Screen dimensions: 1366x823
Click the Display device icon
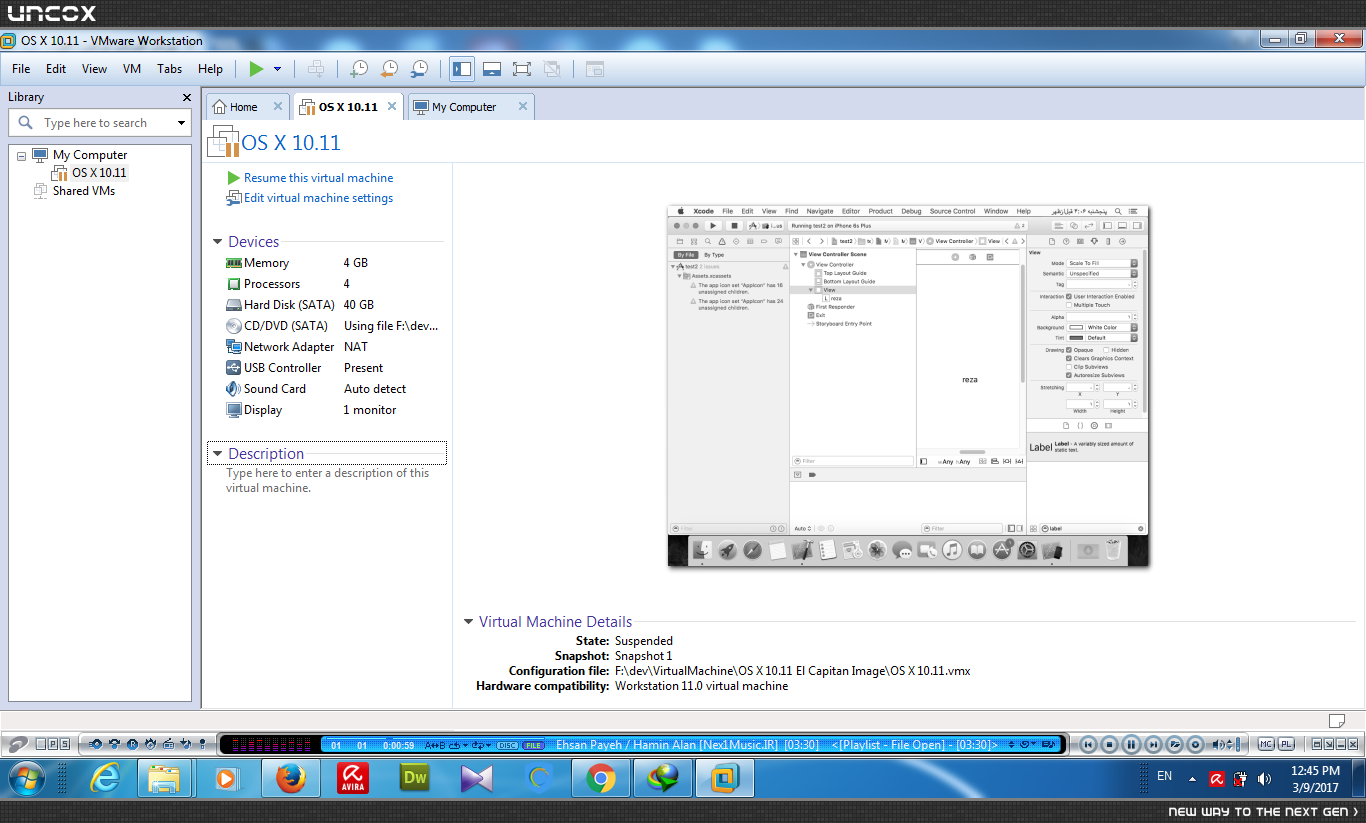(234, 410)
